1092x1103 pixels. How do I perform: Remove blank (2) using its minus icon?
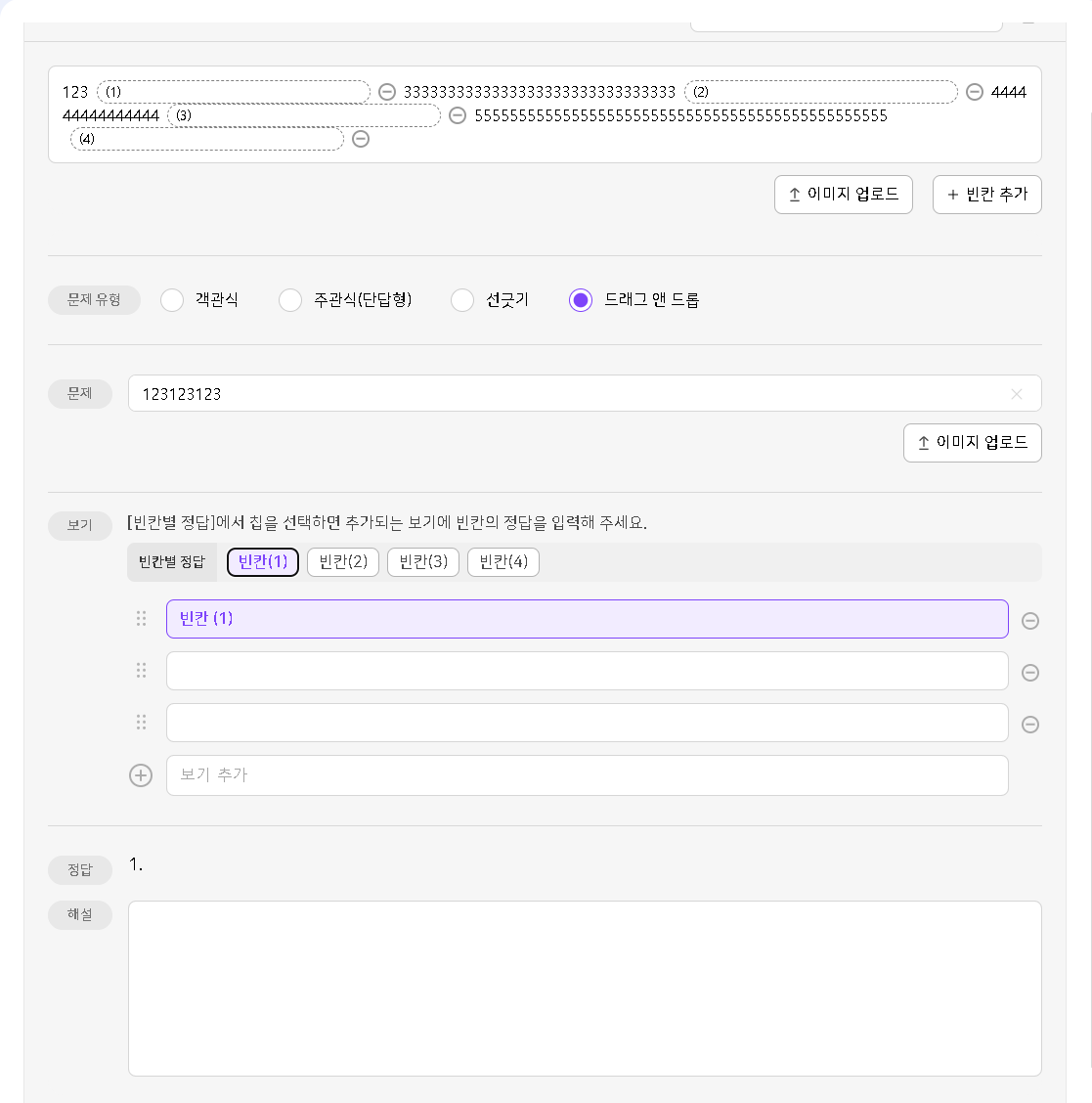tap(974, 92)
